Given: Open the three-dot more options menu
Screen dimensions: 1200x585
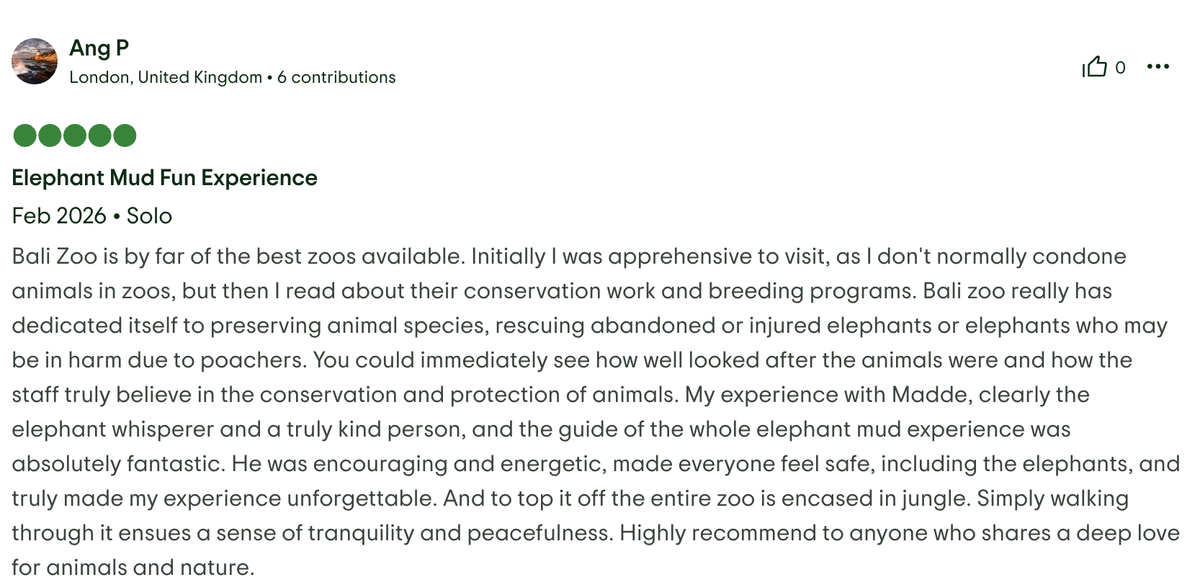Looking at the screenshot, I should [1158, 67].
